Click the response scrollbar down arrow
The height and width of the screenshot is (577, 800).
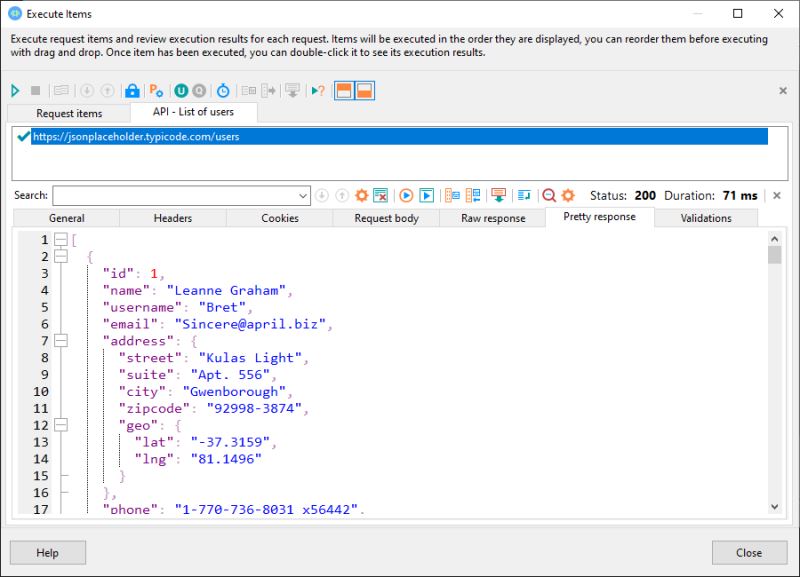pyautogui.click(x=774, y=507)
